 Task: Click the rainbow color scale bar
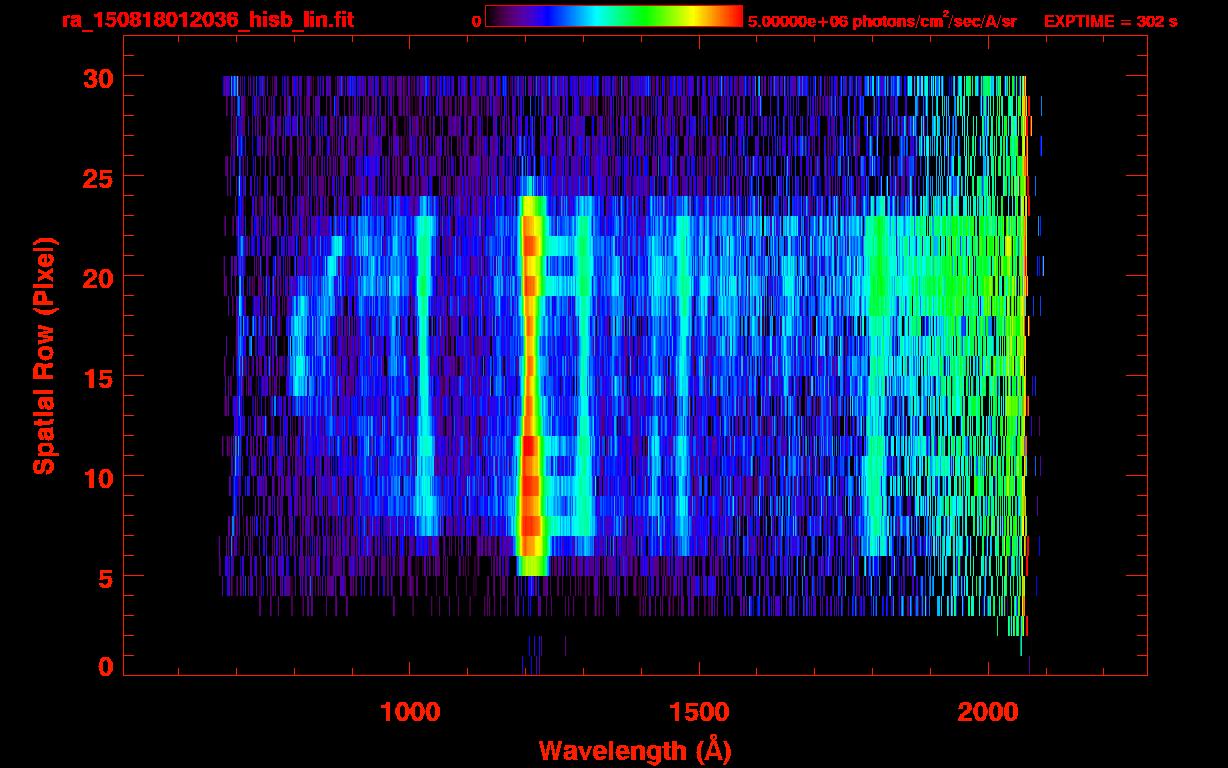click(x=614, y=17)
